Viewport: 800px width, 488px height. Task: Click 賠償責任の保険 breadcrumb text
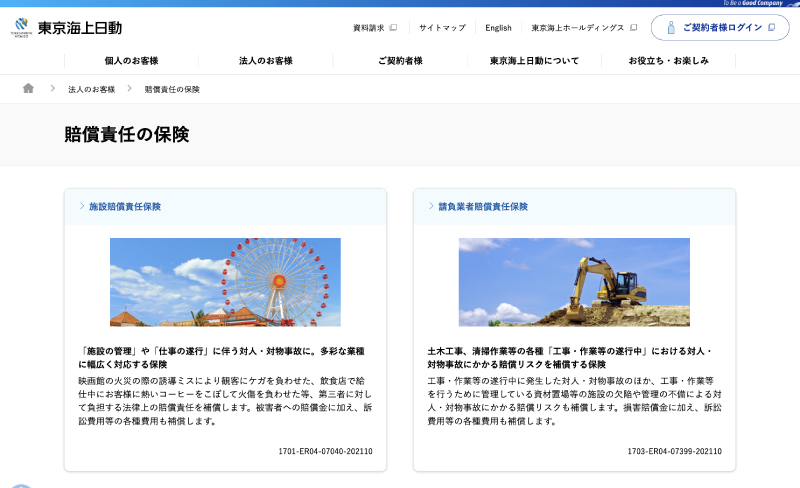click(x=172, y=89)
